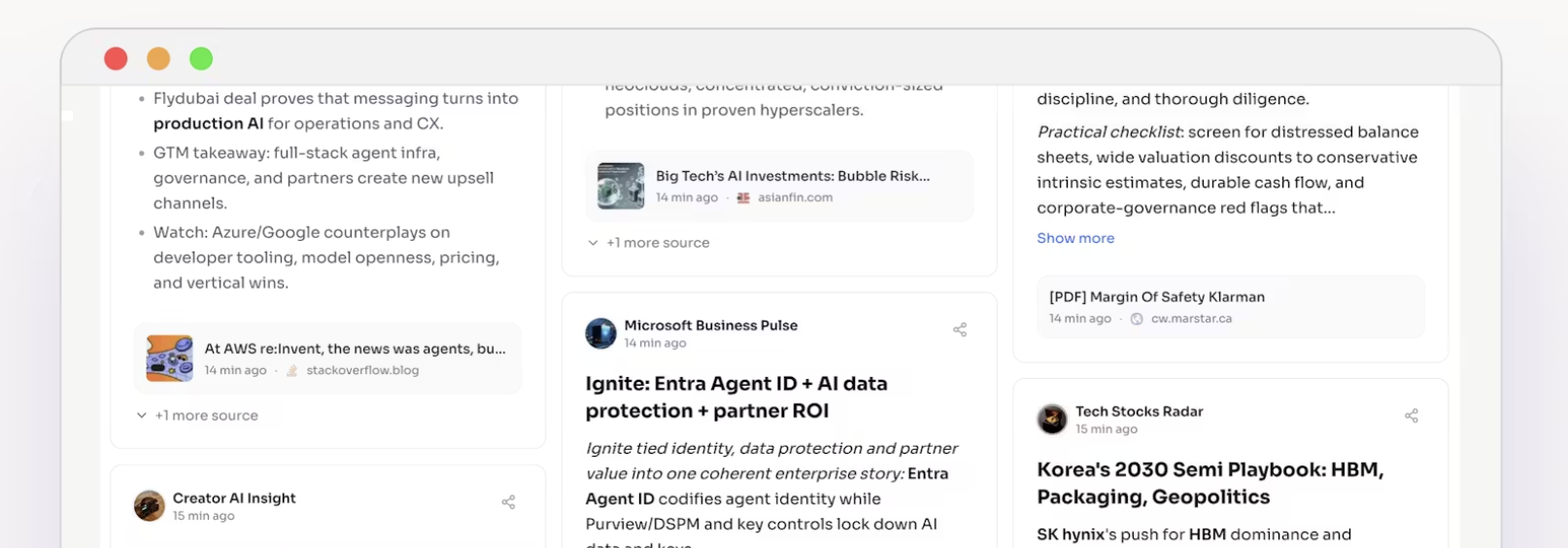Image resolution: width=1568 pixels, height=548 pixels.
Task: Open Ignite: Entra Agent ID headline
Action: click(736, 397)
